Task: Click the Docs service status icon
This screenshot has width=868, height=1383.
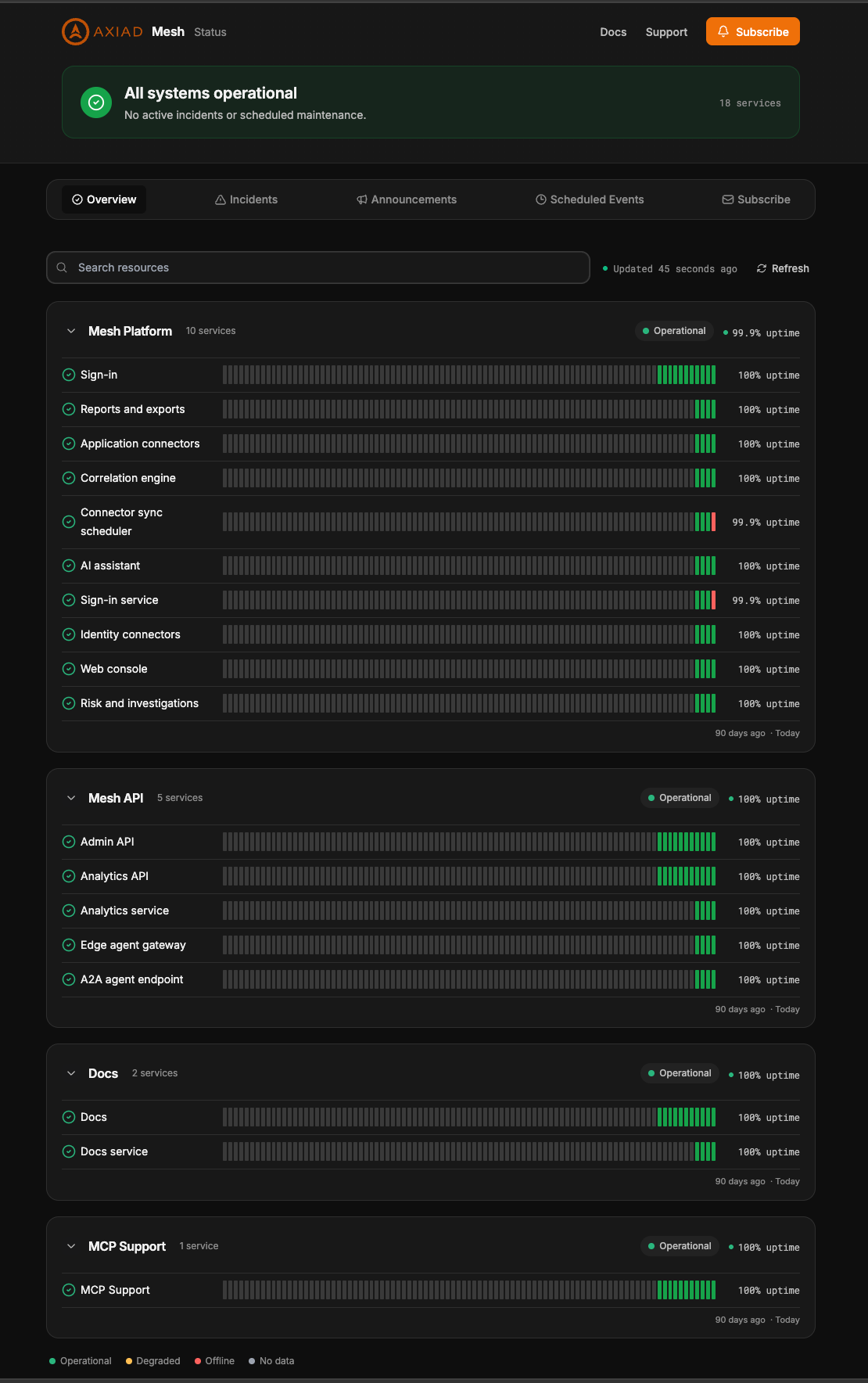Action: coord(69,1151)
